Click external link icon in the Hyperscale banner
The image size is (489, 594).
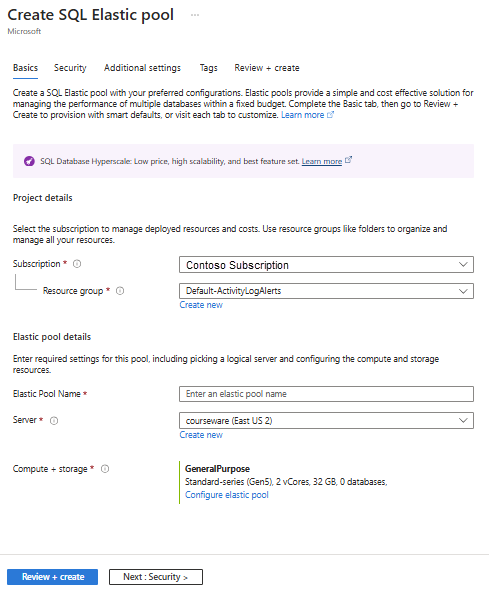348,160
